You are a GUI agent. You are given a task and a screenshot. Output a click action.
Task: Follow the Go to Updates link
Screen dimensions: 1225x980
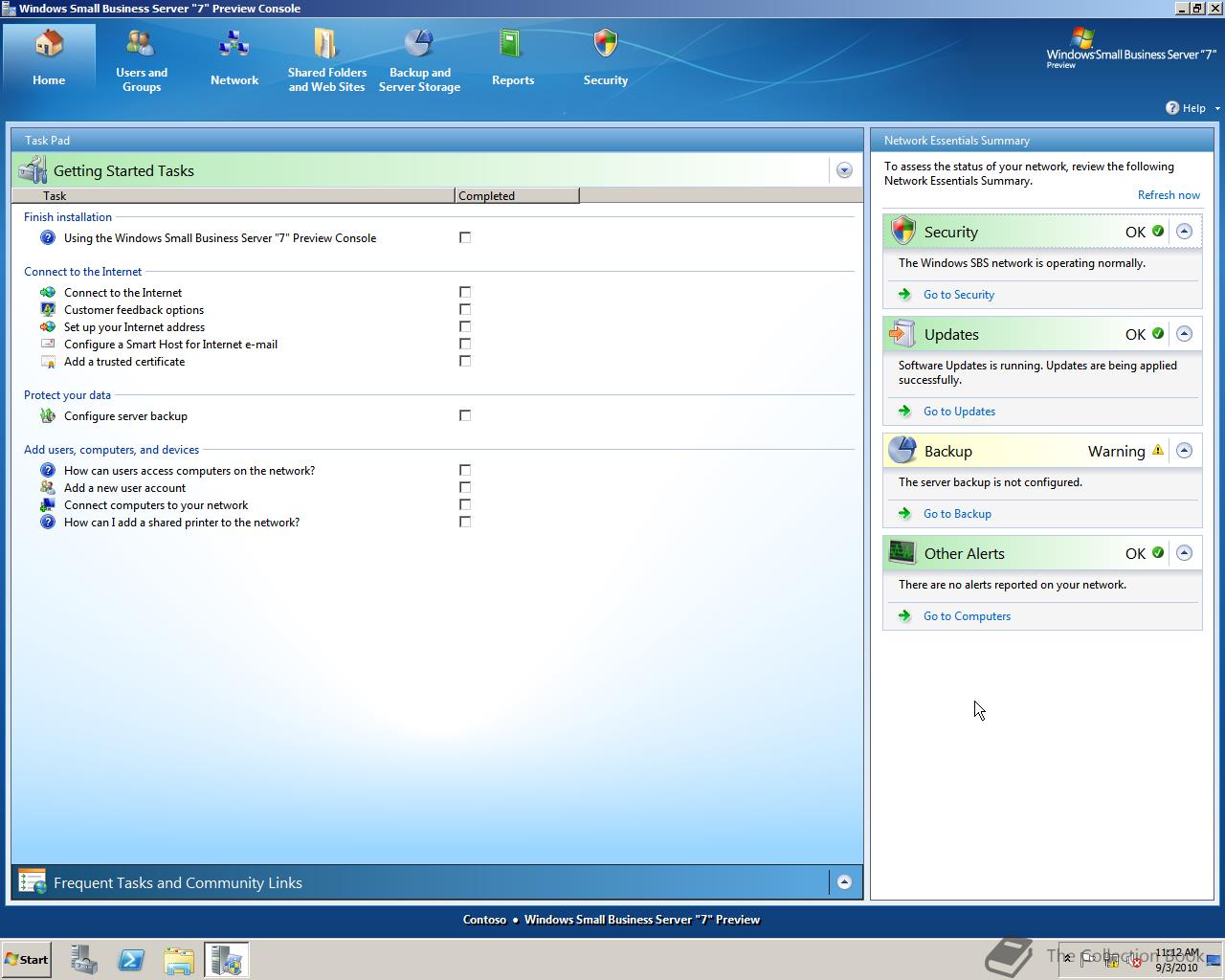pyautogui.click(x=959, y=412)
